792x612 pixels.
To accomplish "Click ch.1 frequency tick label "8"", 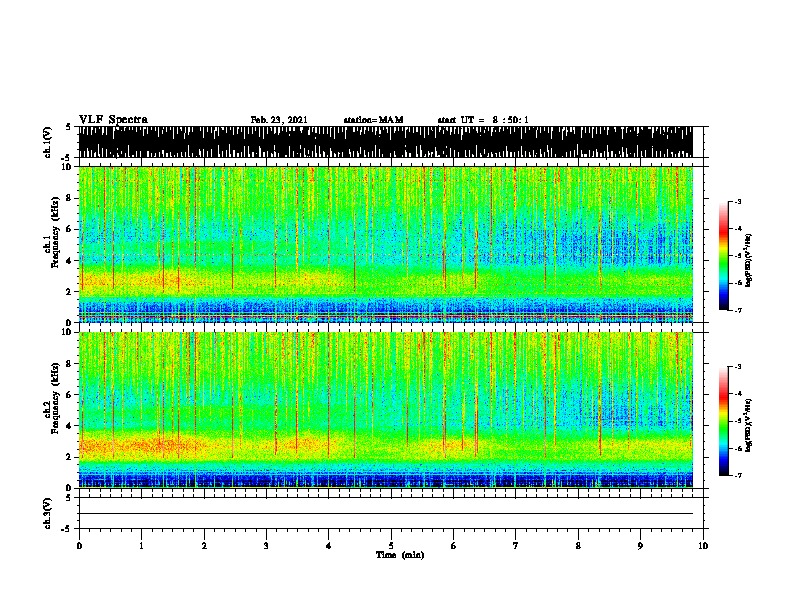I will pos(69,198).
